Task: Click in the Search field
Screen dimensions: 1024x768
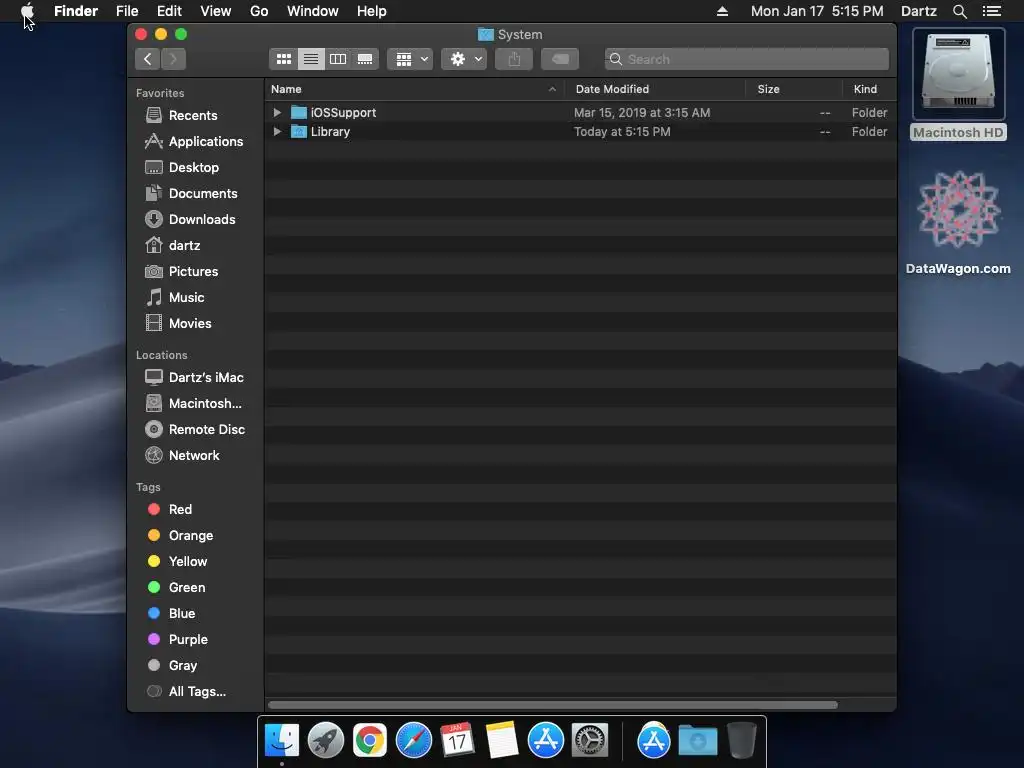Action: [x=746, y=59]
